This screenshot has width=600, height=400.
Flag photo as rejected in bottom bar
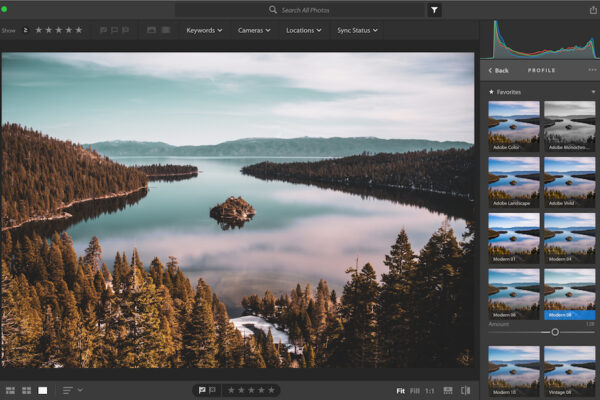point(212,390)
